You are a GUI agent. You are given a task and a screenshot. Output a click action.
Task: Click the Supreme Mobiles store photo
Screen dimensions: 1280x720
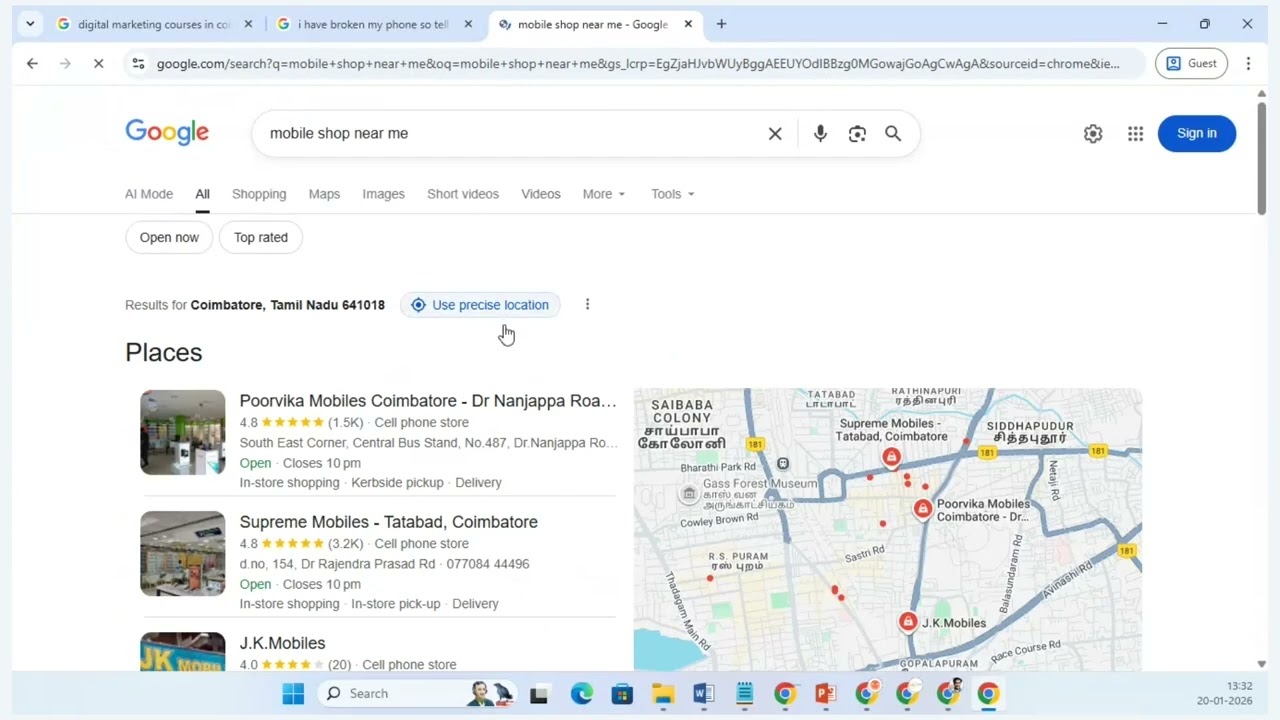point(183,553)
